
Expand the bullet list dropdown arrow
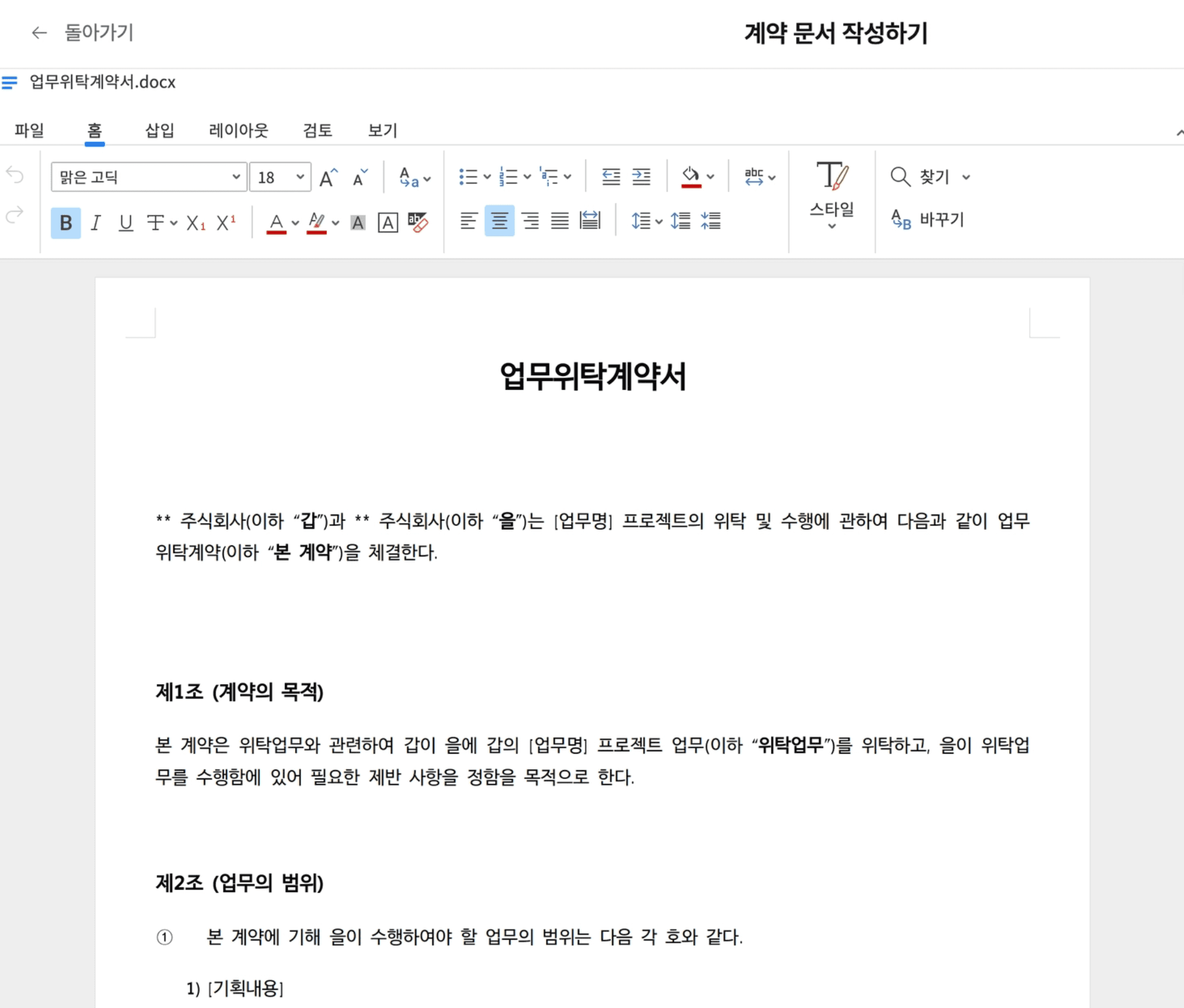point(487,177)
